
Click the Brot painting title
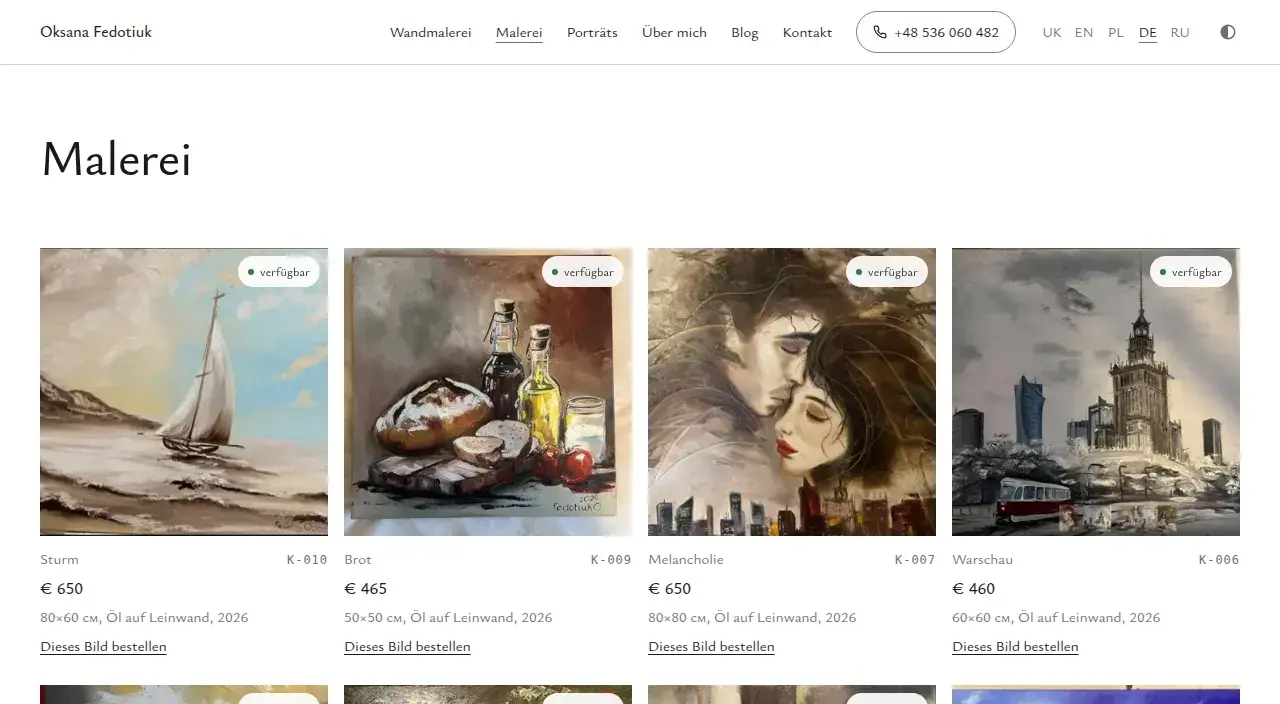click(x=358, y=560)
